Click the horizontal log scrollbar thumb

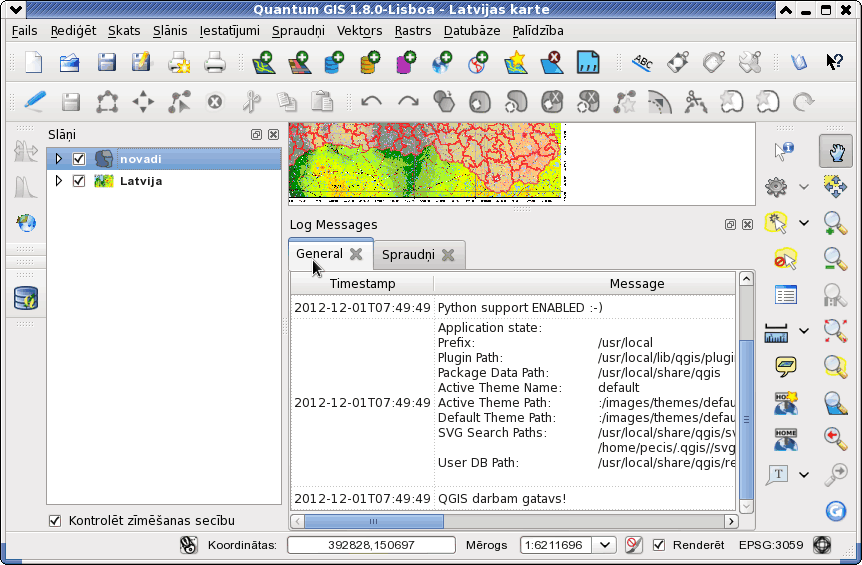tap(374, 521)
